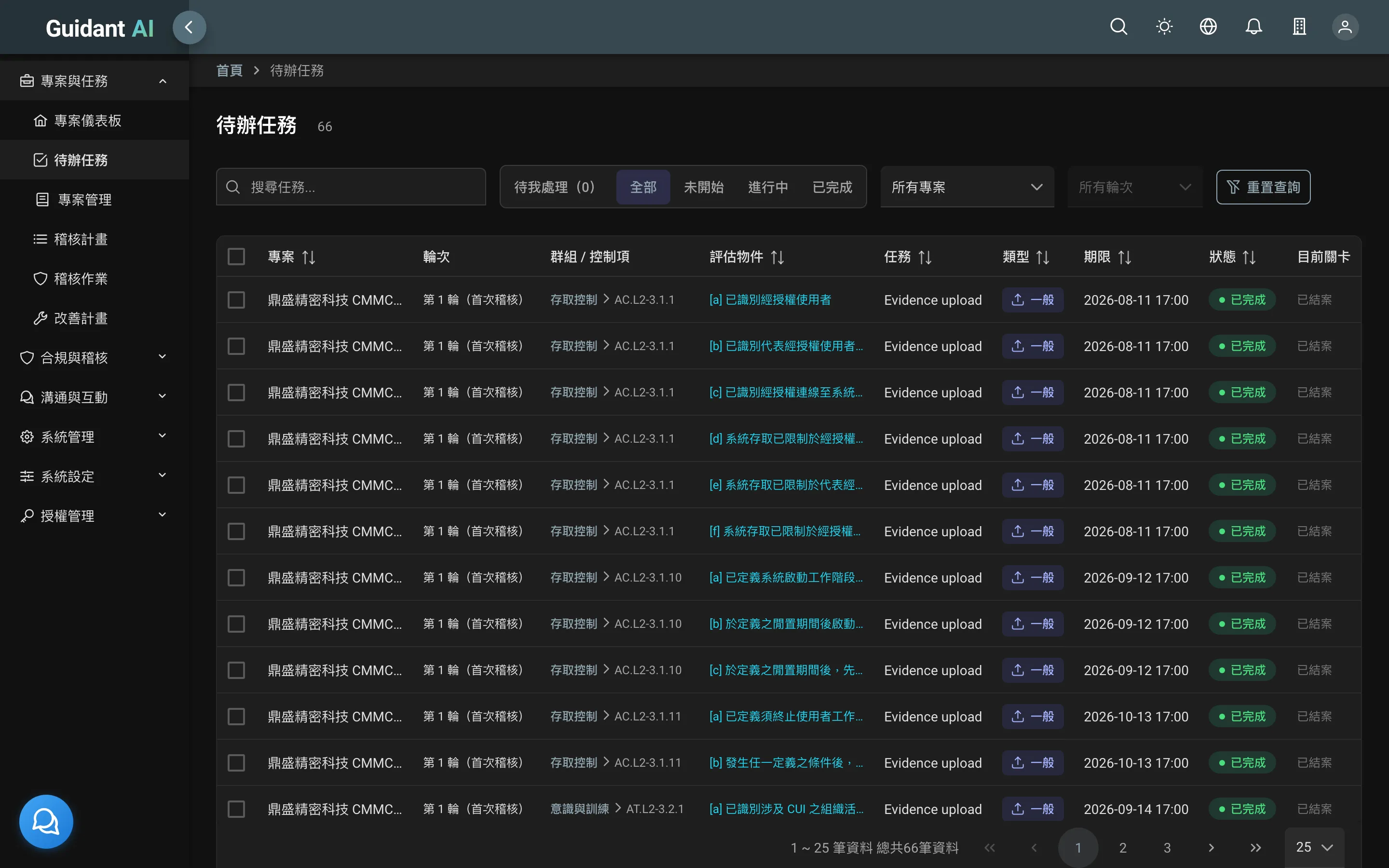Toggle light/dark theme sun icon
The width and height of the screenshot is (1389, 868).
point(1164,27)
